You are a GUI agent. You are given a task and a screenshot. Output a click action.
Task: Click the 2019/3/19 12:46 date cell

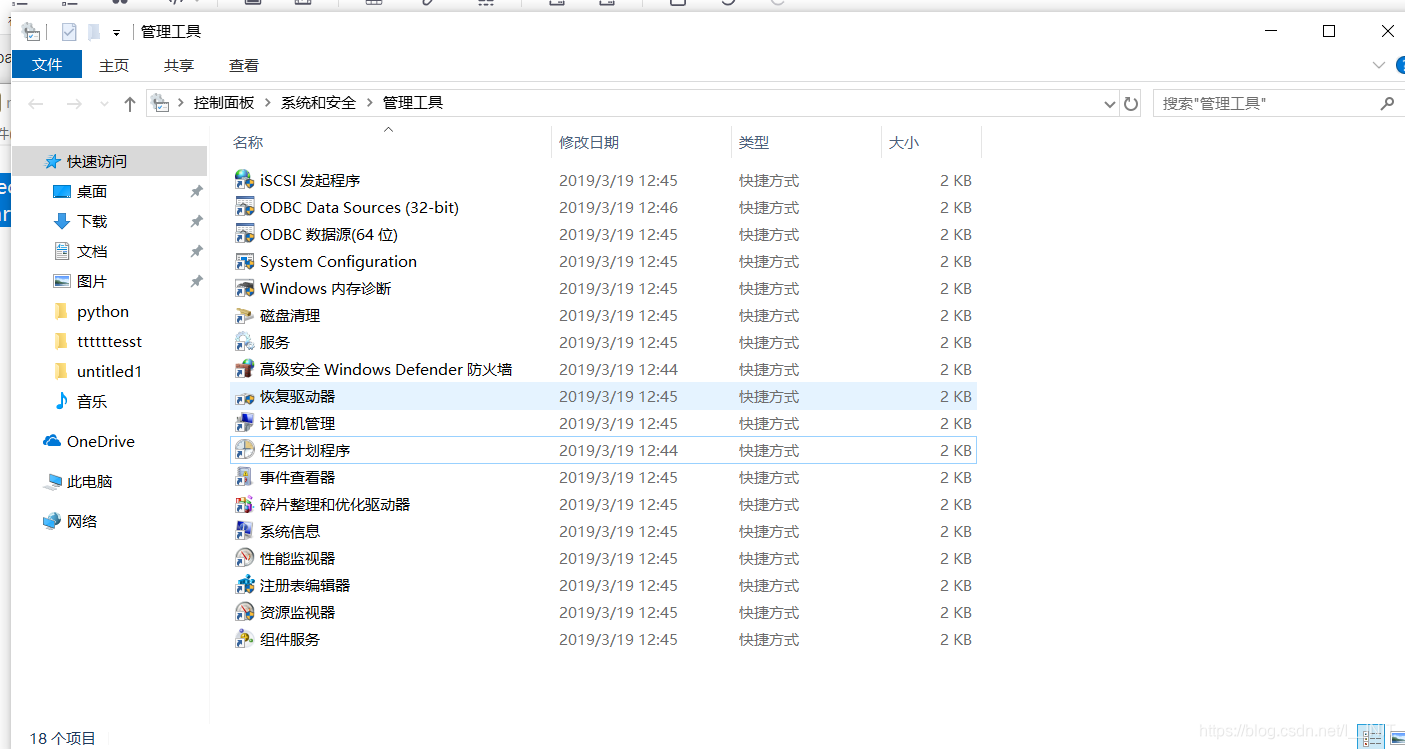618,207
